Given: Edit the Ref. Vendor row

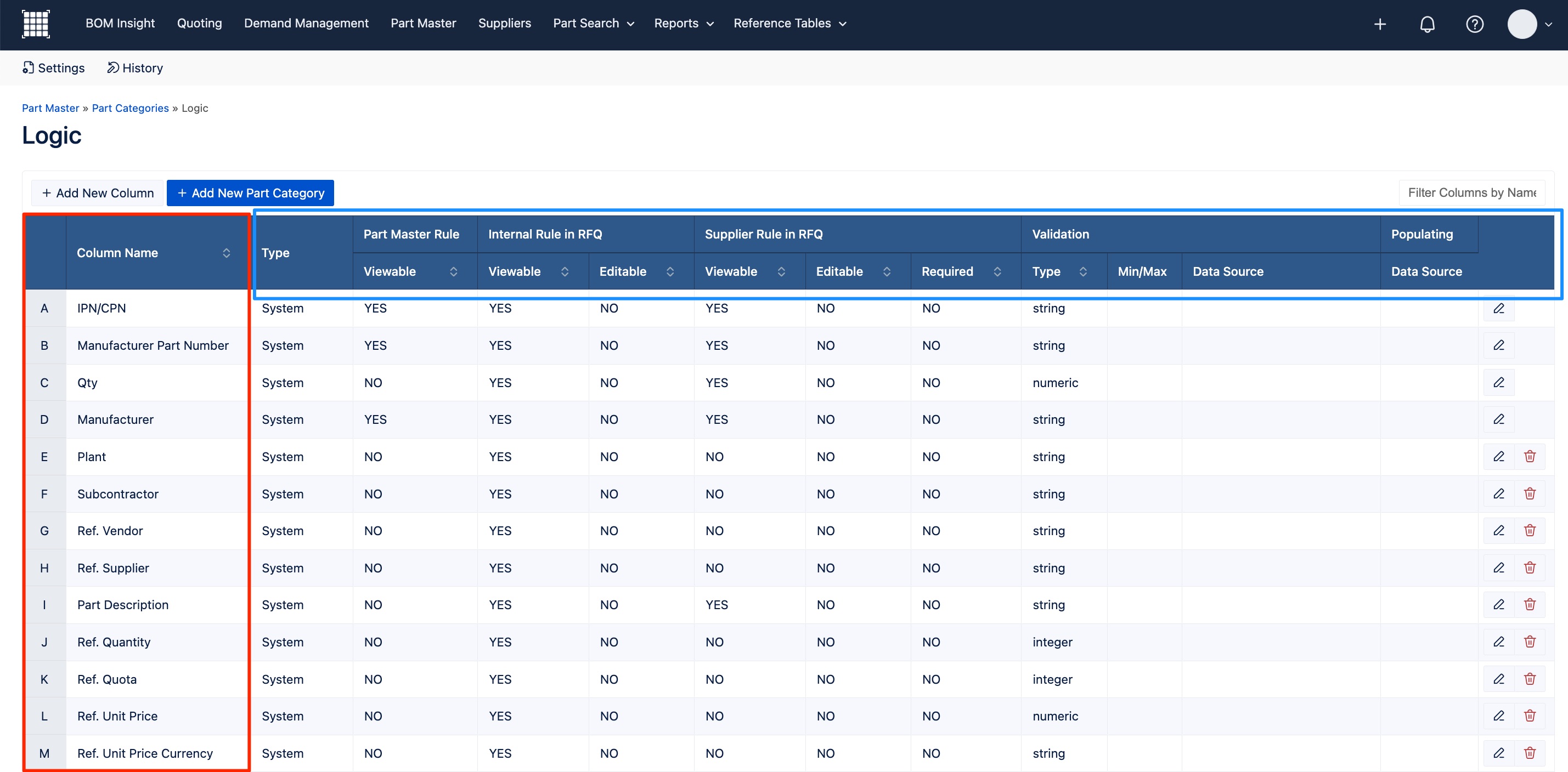Looking at the screenshot, I should click(1499, 531).
